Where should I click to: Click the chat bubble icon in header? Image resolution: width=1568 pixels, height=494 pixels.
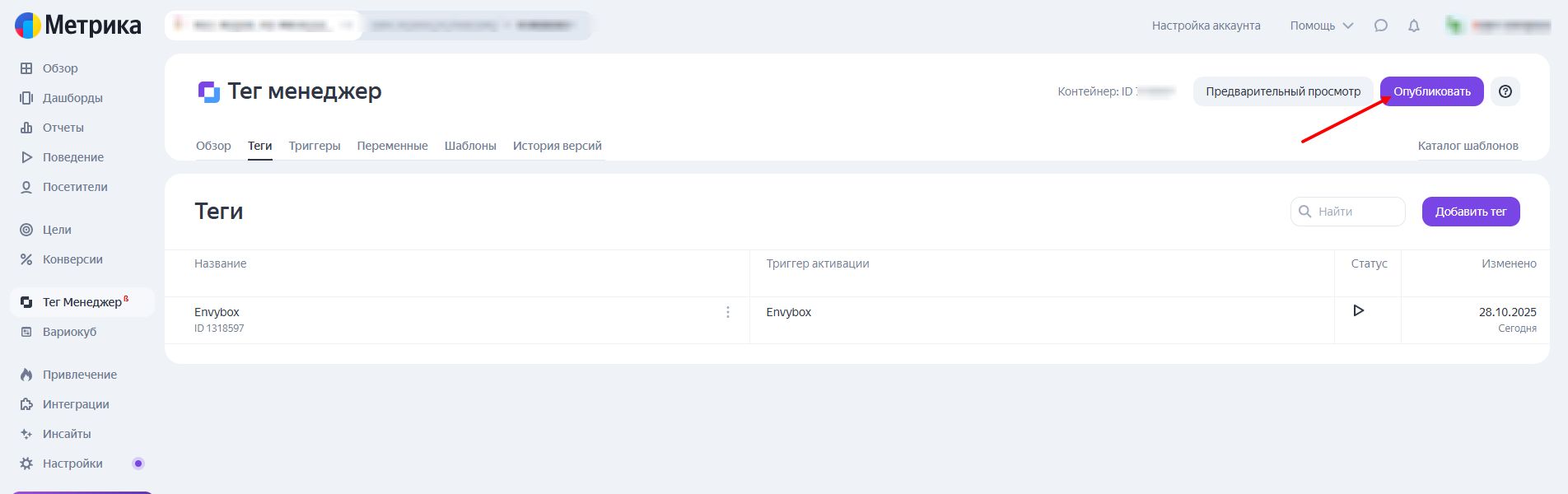(1381, 26)
